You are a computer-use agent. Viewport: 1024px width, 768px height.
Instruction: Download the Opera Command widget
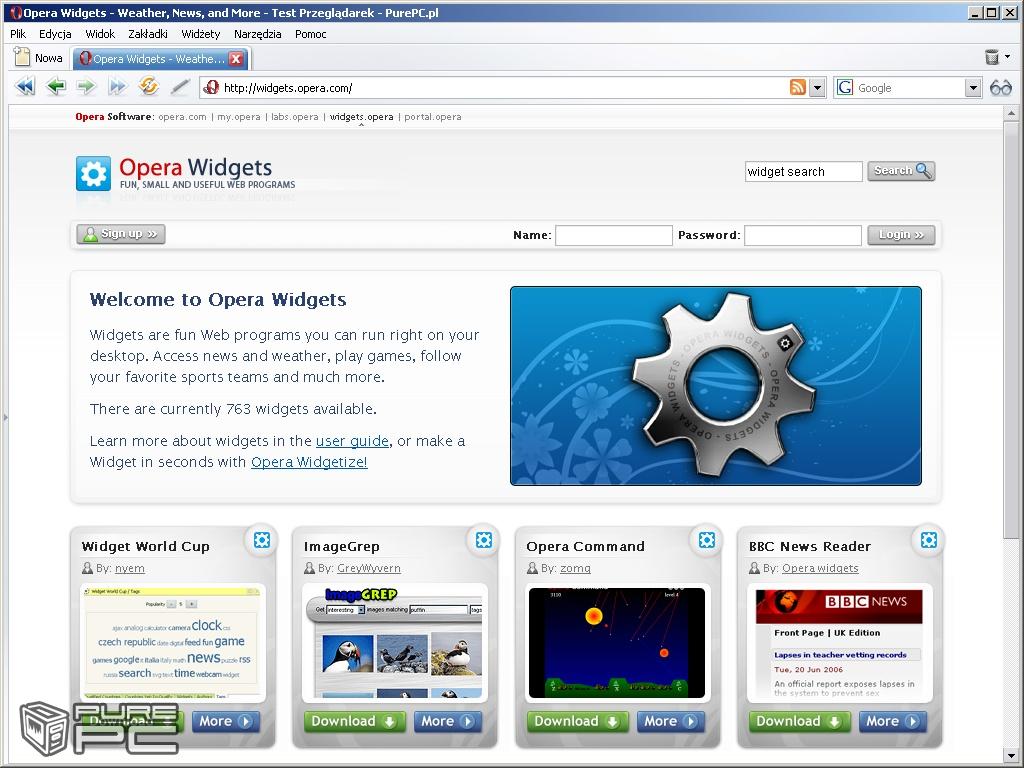577,722
